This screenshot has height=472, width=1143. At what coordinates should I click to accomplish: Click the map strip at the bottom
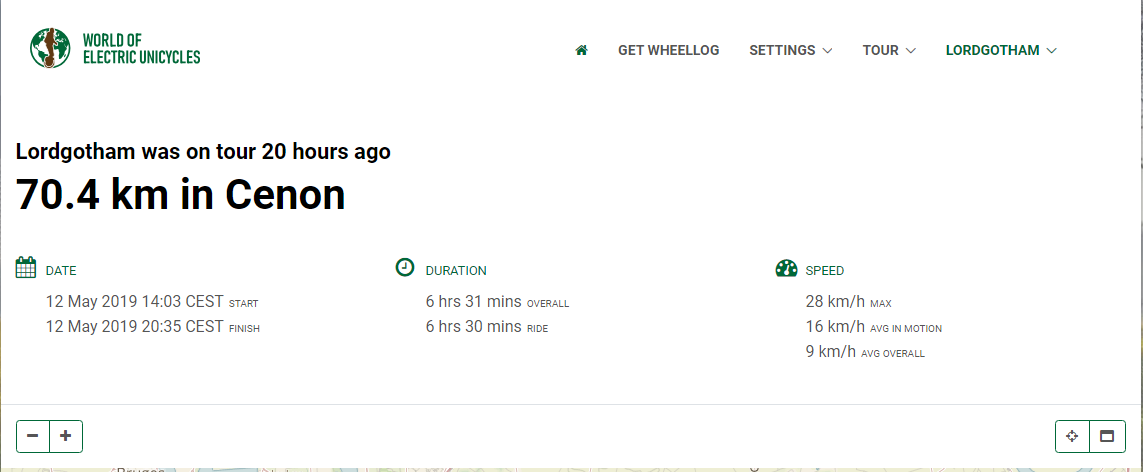(x=572, y=470)
